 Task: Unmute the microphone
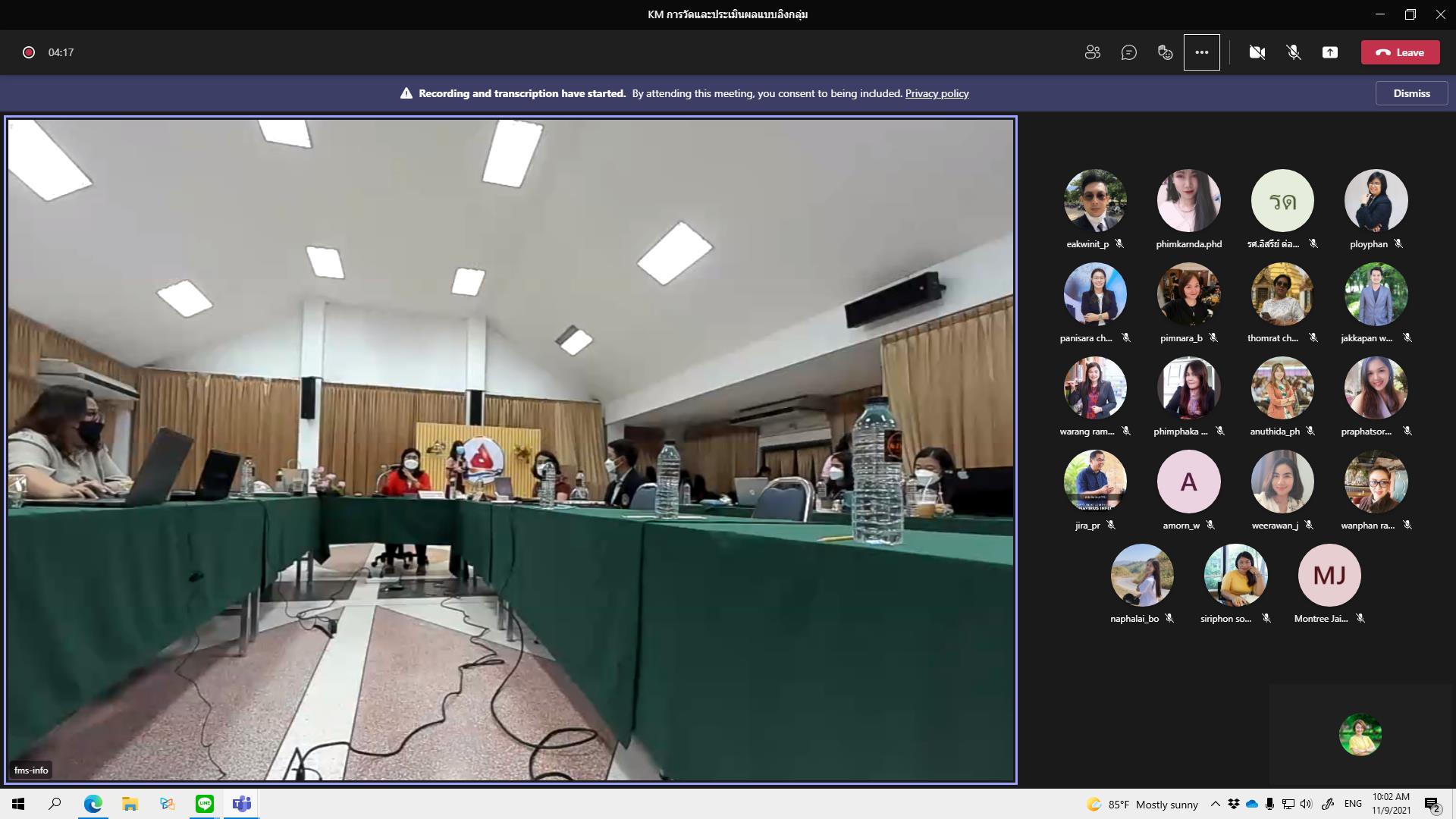pyautogui.click(x=1294, y=52)
